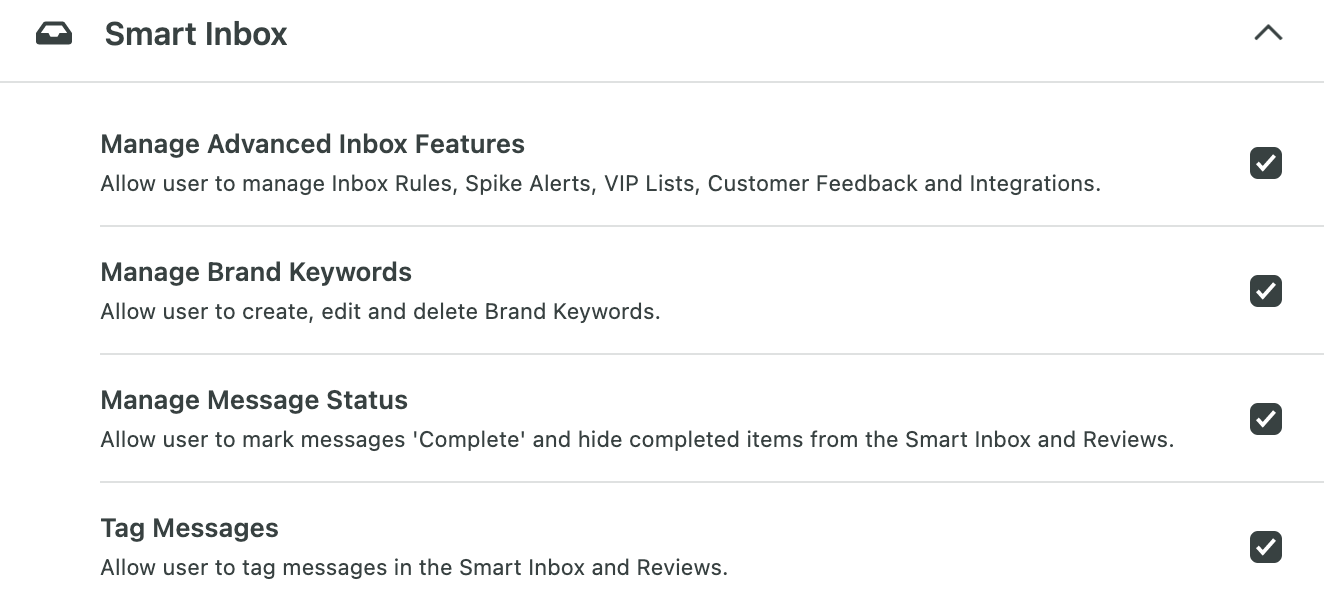Click the Manage Brand Keywords title
The image size is (1324, 604).
pos(256,272)
